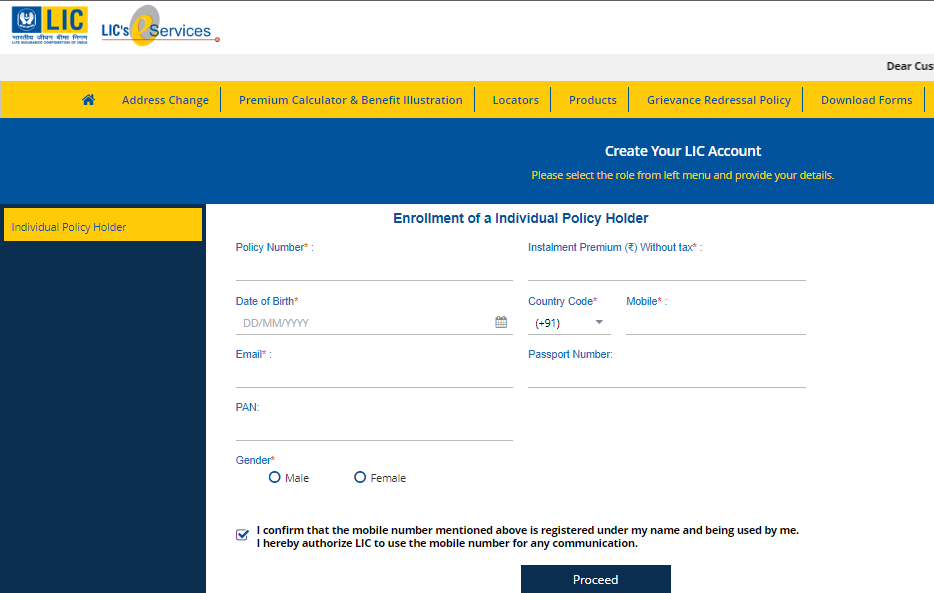Open Premium Calculator & Benefit Illustration
Image resolution: width=934 pixels, height=593 pixels.
350,100
